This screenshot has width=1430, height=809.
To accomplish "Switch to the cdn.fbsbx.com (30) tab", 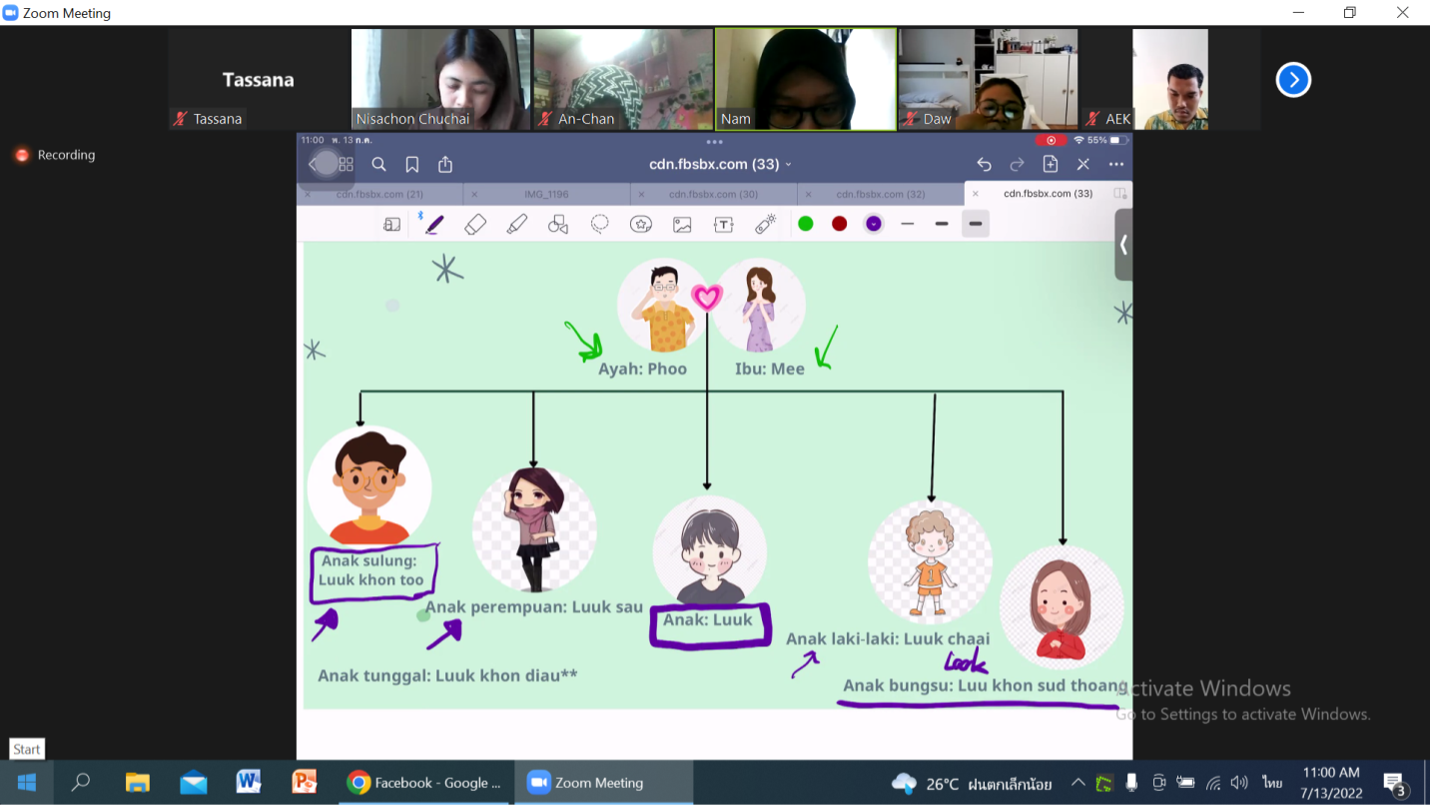I will (x=713, y=194).
